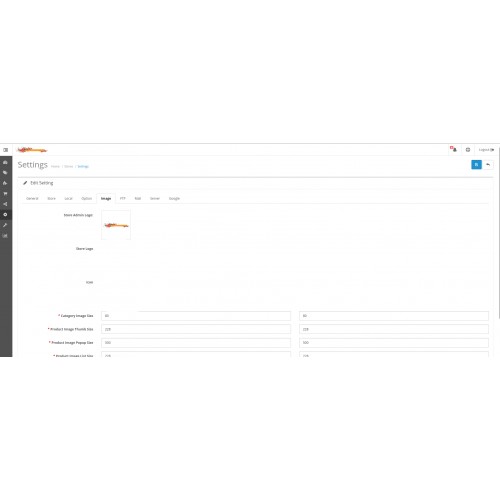Screen dimensions: 500x500
Task: Open the Marketing share icon in the sidebar
Action: coord(5,204)
